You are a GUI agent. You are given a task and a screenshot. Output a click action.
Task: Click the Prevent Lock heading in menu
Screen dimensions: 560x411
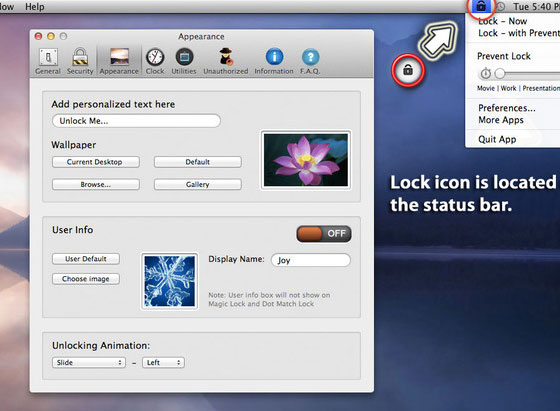pyautogui.click(x=504, y=56)
